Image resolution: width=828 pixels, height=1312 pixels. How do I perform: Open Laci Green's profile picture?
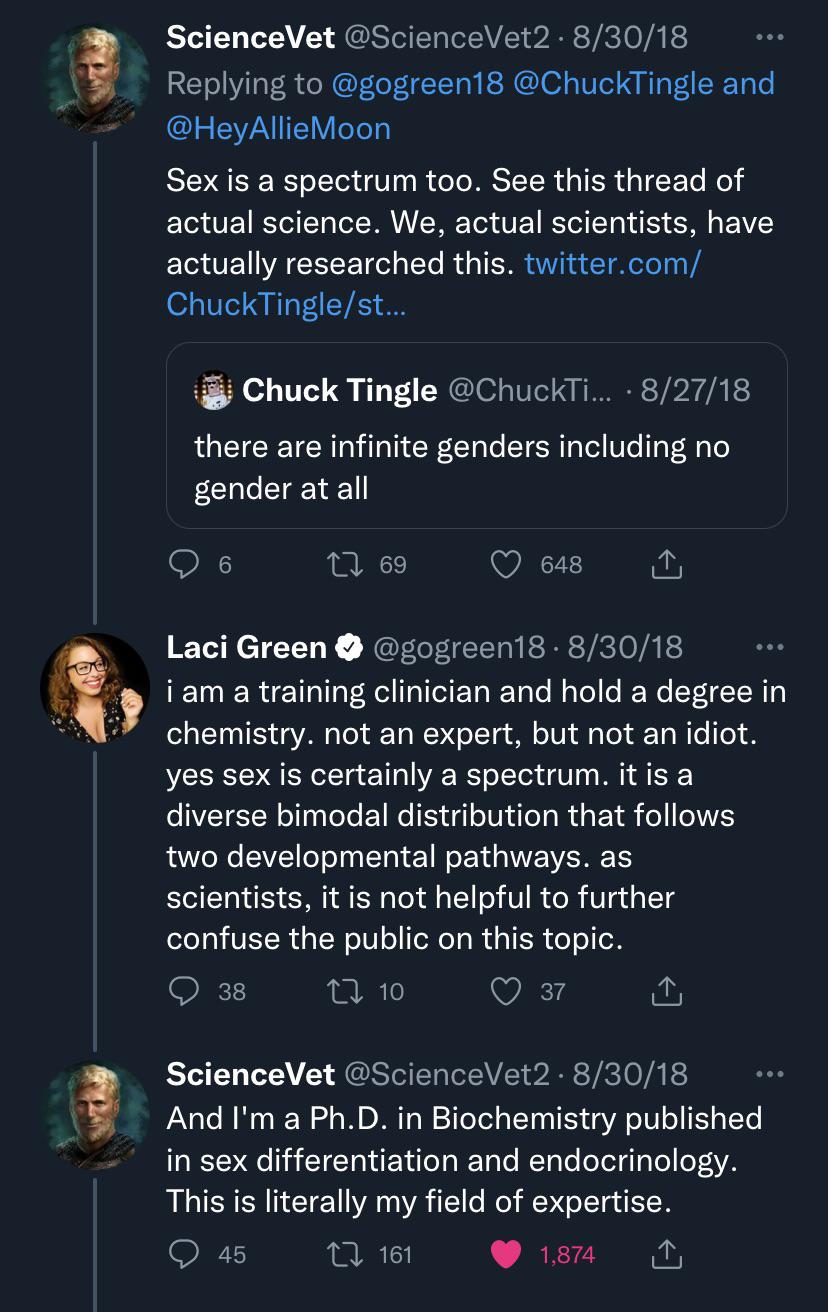[94, 687]
